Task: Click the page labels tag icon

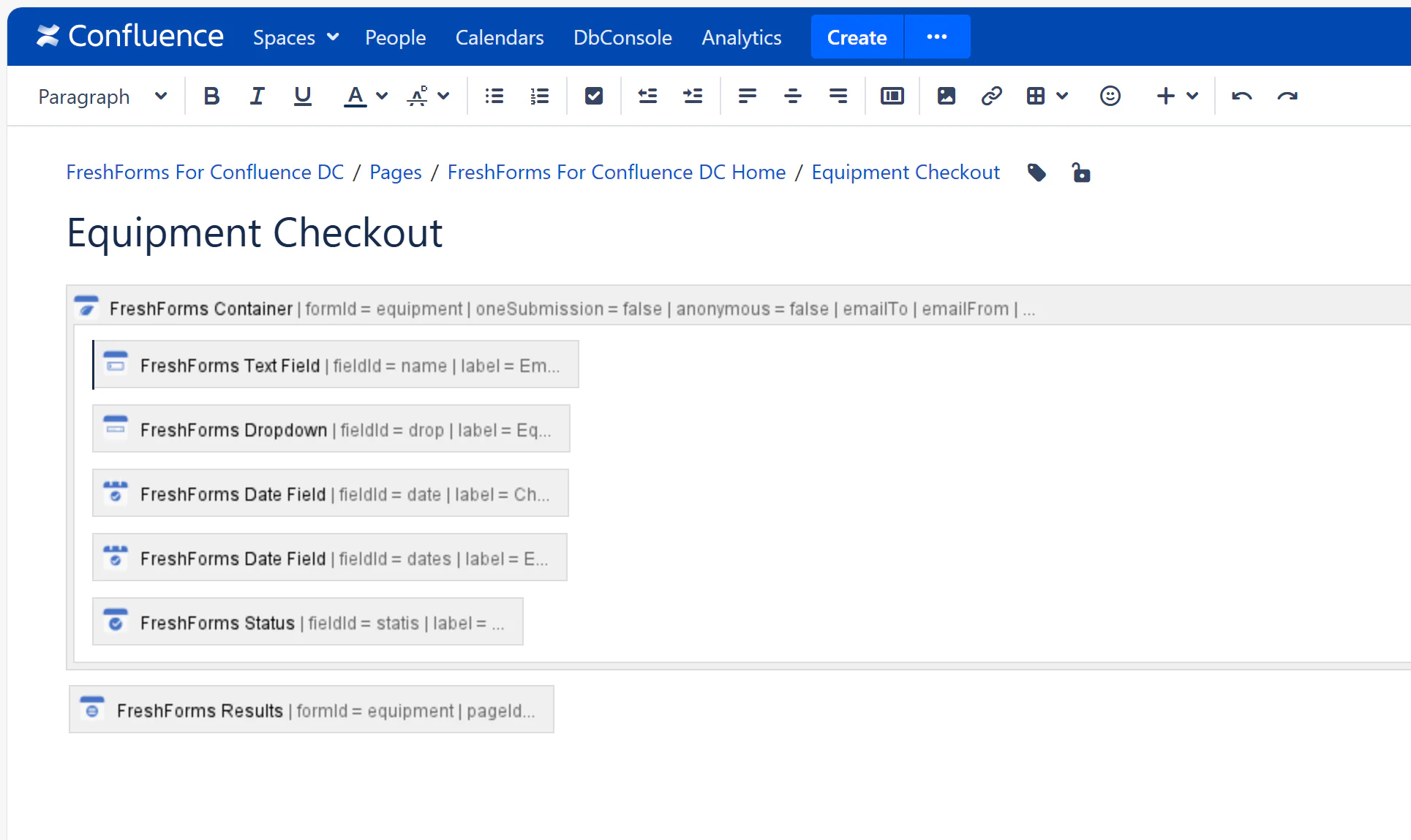Action: tap(1036, 173)
